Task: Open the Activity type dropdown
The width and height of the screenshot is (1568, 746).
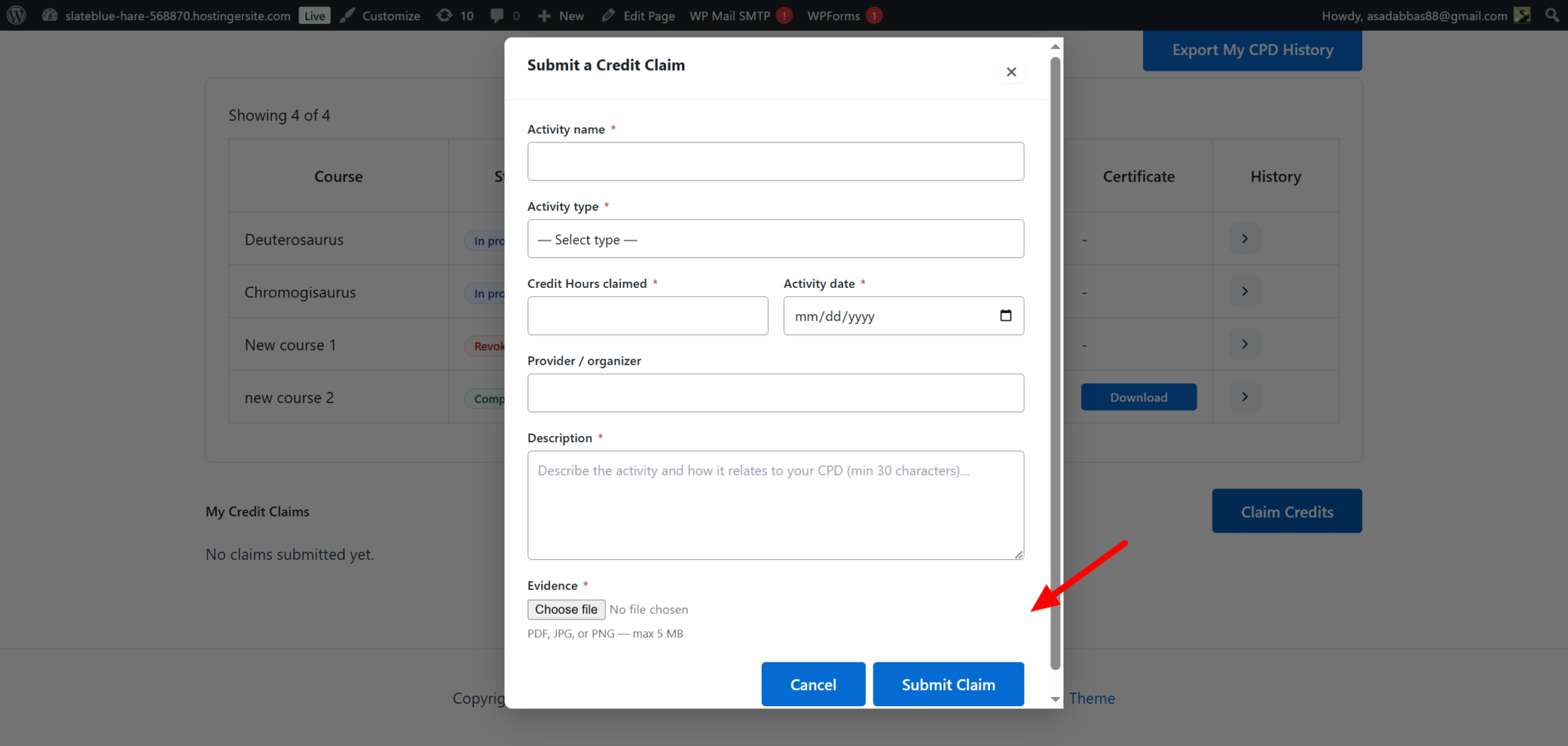Action: pos(775,239)
